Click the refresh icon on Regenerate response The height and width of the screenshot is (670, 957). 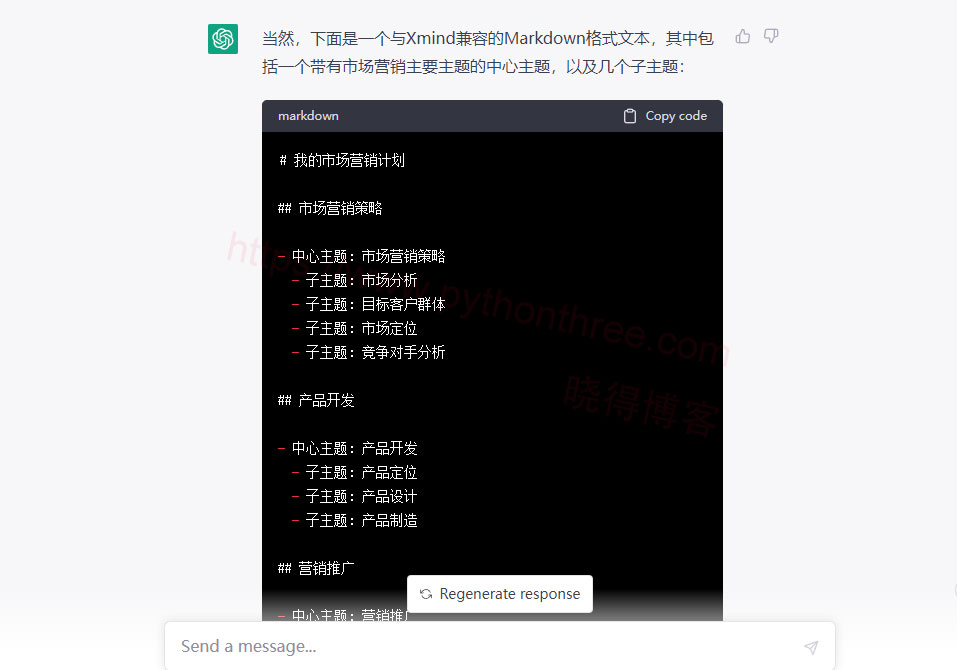426,594
